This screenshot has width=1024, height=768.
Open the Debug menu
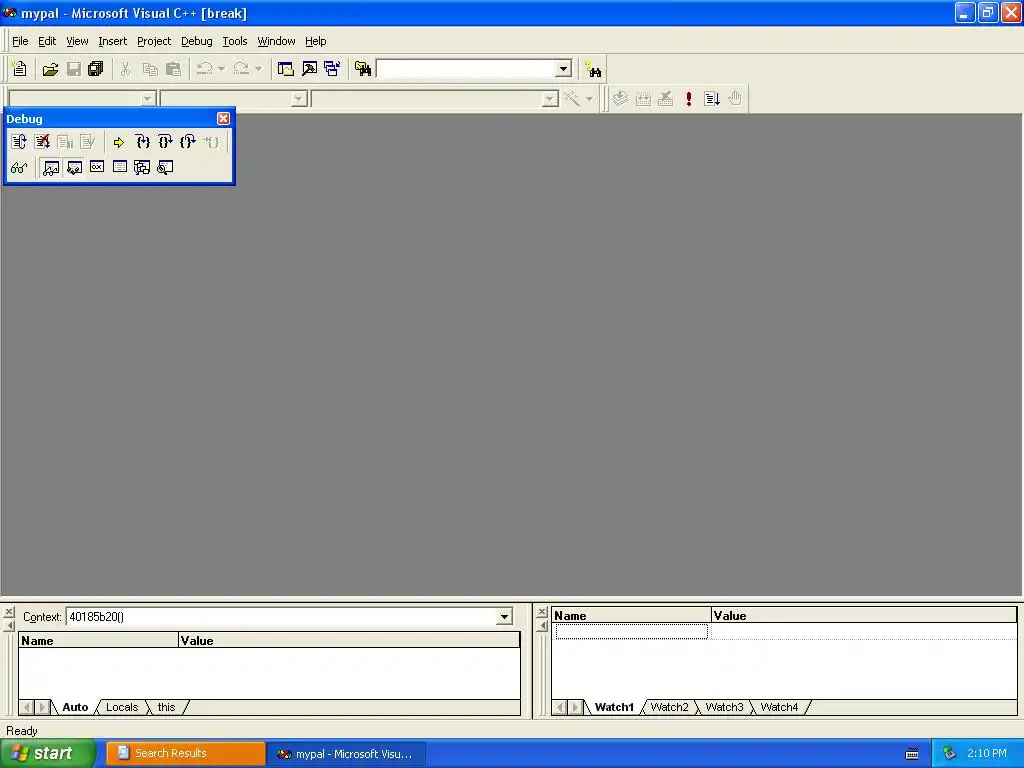pyautogui.click(x=197, y=41)
